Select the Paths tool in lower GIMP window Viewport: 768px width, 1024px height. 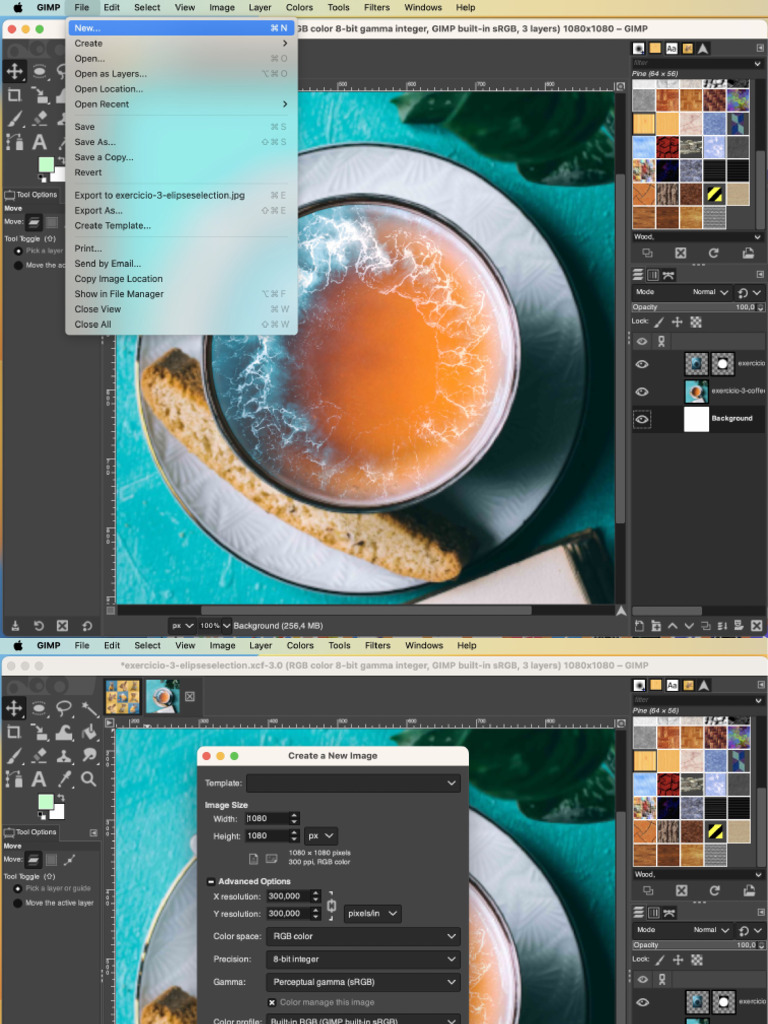(14, 778)
